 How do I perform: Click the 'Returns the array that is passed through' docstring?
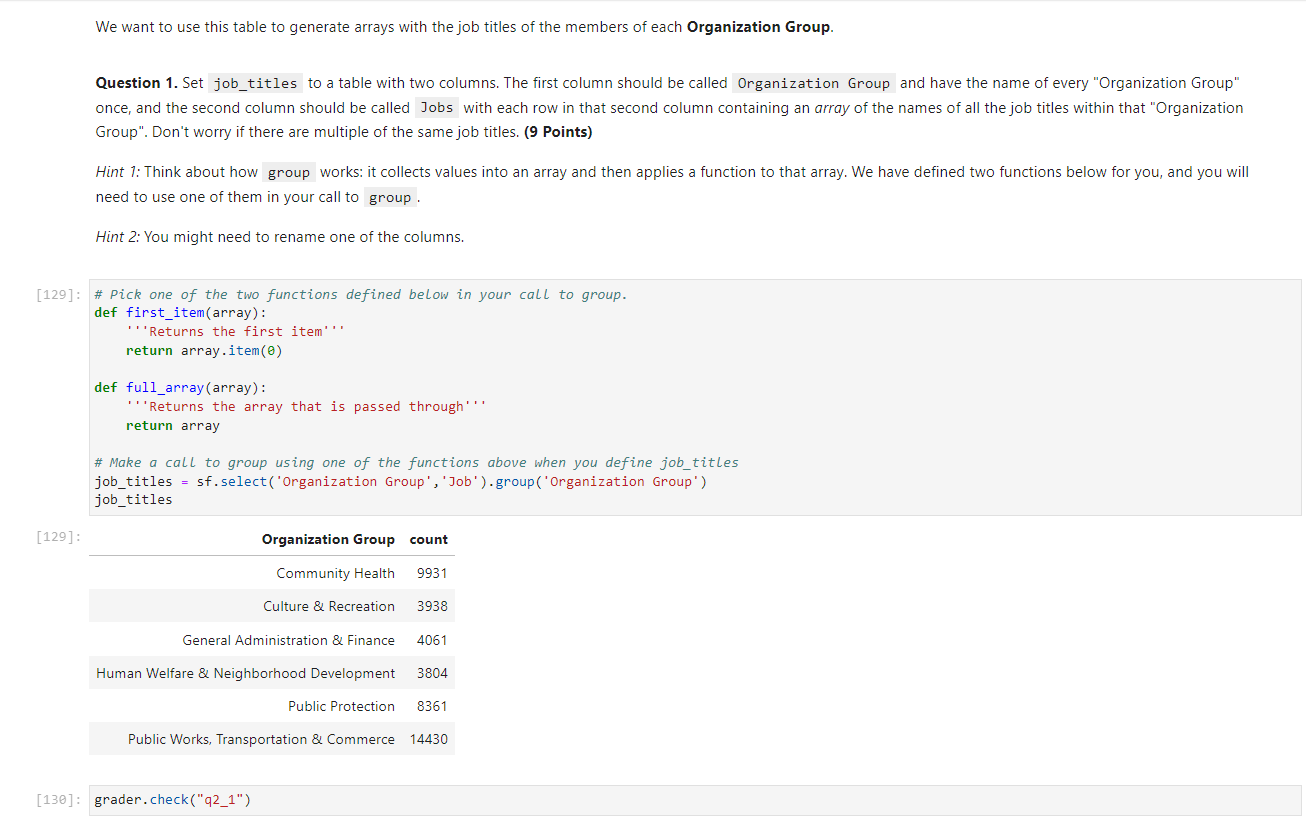point(306,406)
